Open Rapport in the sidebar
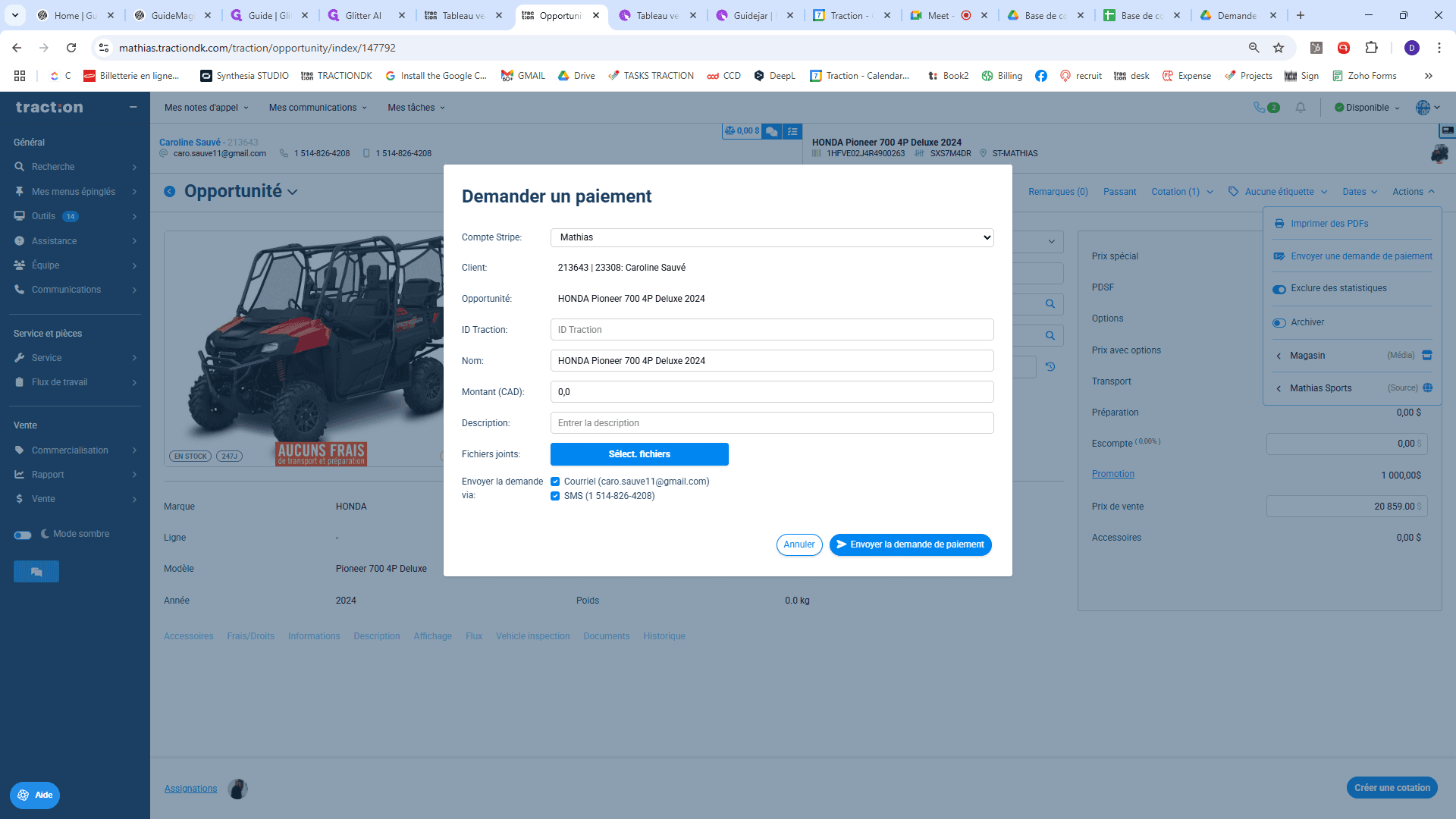 coord(75,475)
